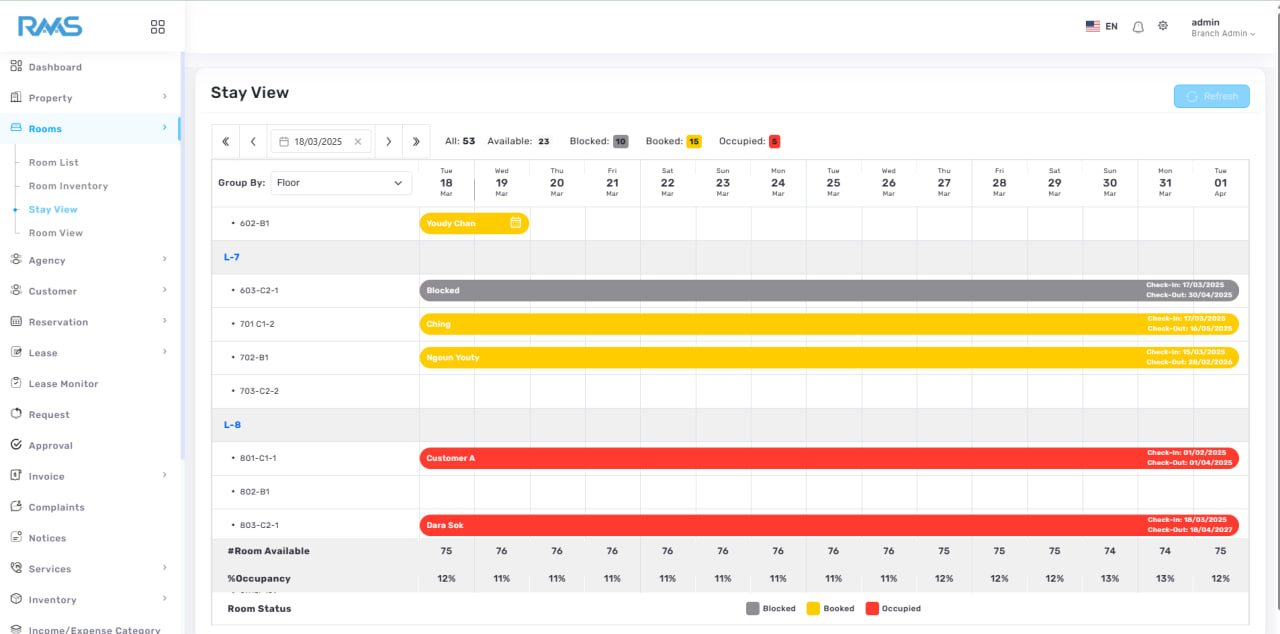Open the admin Branch Admin account menu
1280x634 pixels.
click(1222, 28)
